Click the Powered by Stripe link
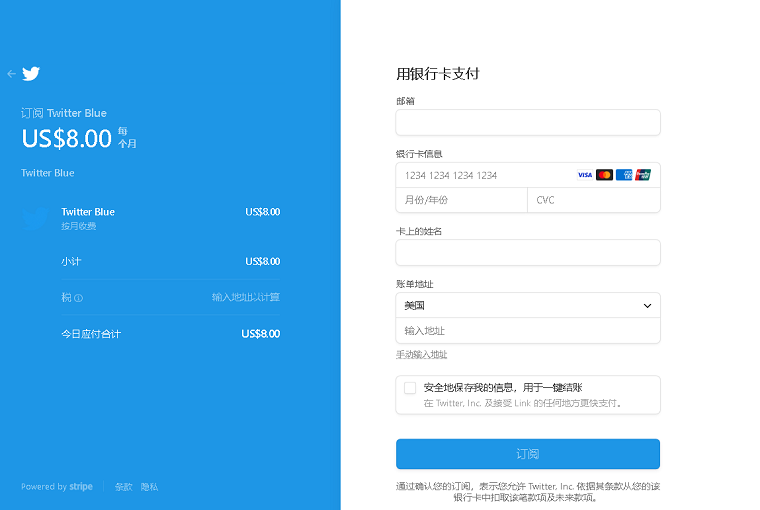The width and height of the screenshot is (760, 510). click(57, 487)
